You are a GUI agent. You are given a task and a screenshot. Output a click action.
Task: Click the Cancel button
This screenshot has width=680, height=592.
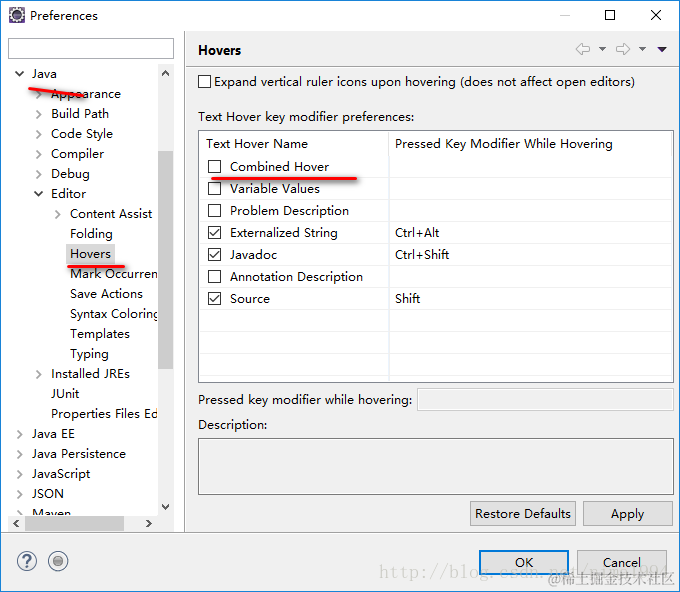pos(621,563)
